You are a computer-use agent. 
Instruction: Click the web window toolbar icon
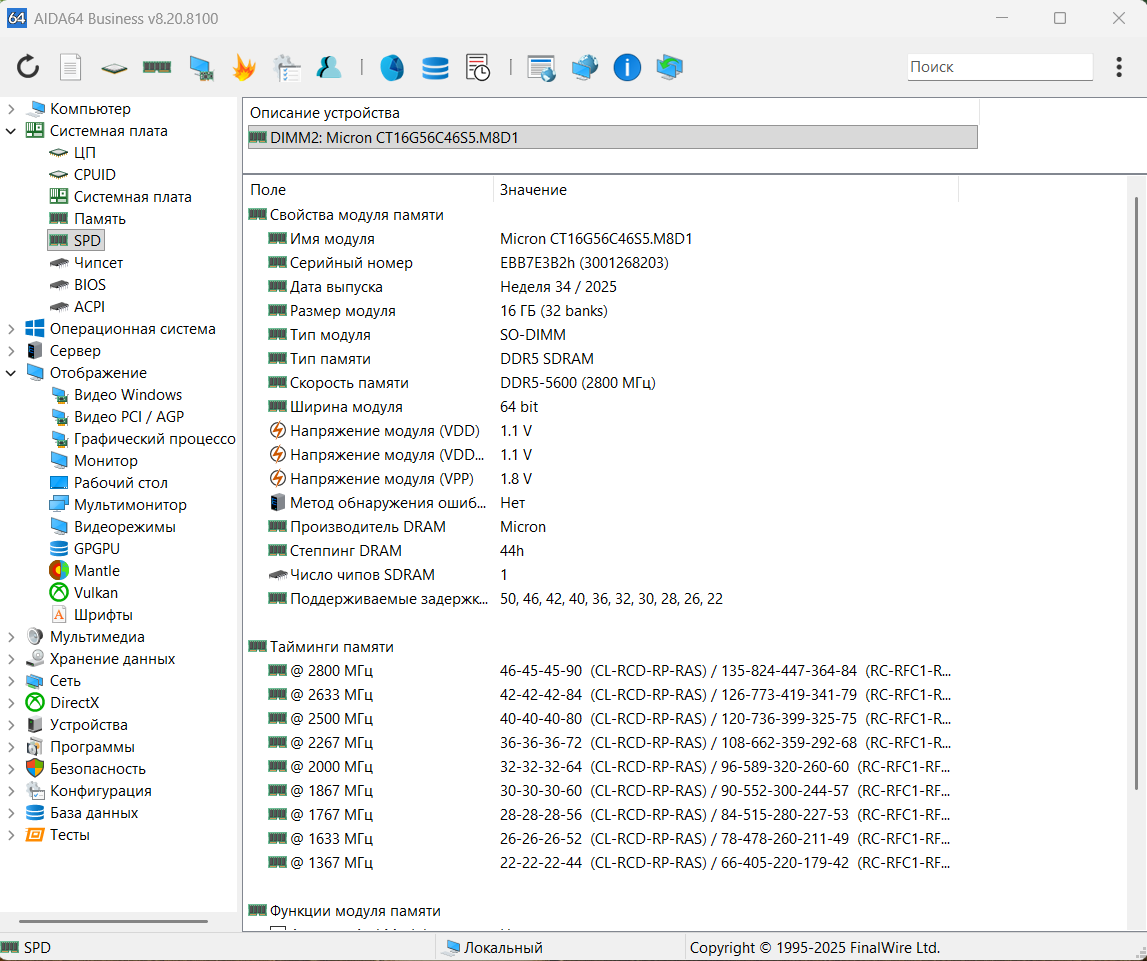click(541, 67)
